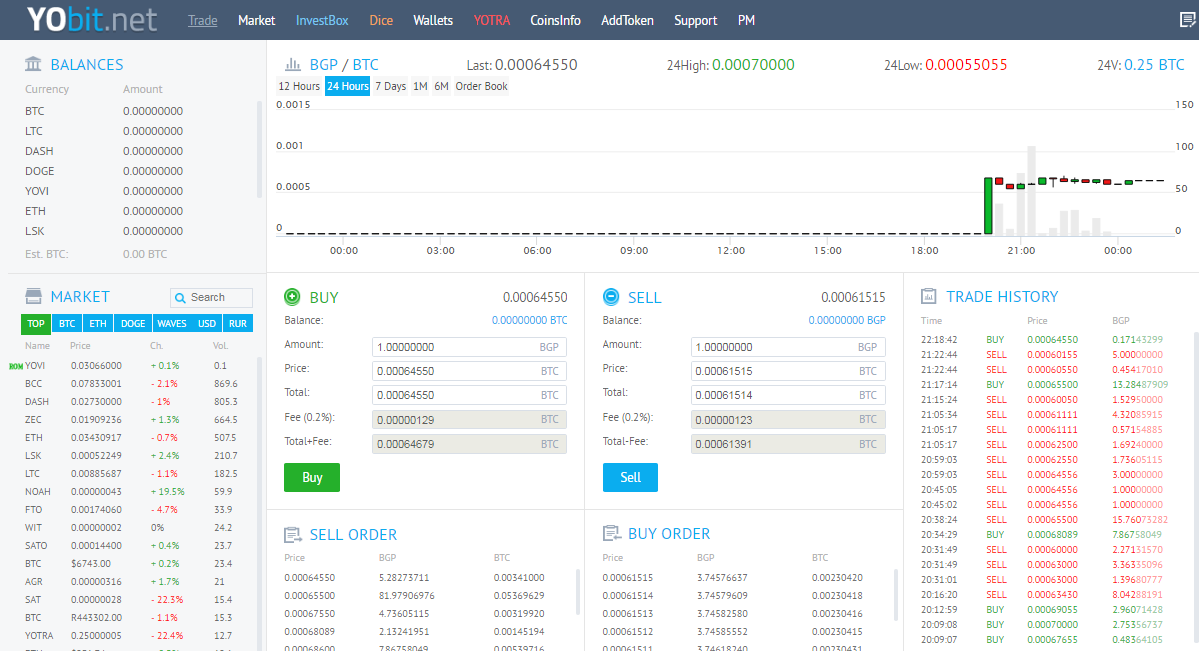Filter market list by WAVES
The width and height of the screenshot is (1199, 651).
click(172, 324)
